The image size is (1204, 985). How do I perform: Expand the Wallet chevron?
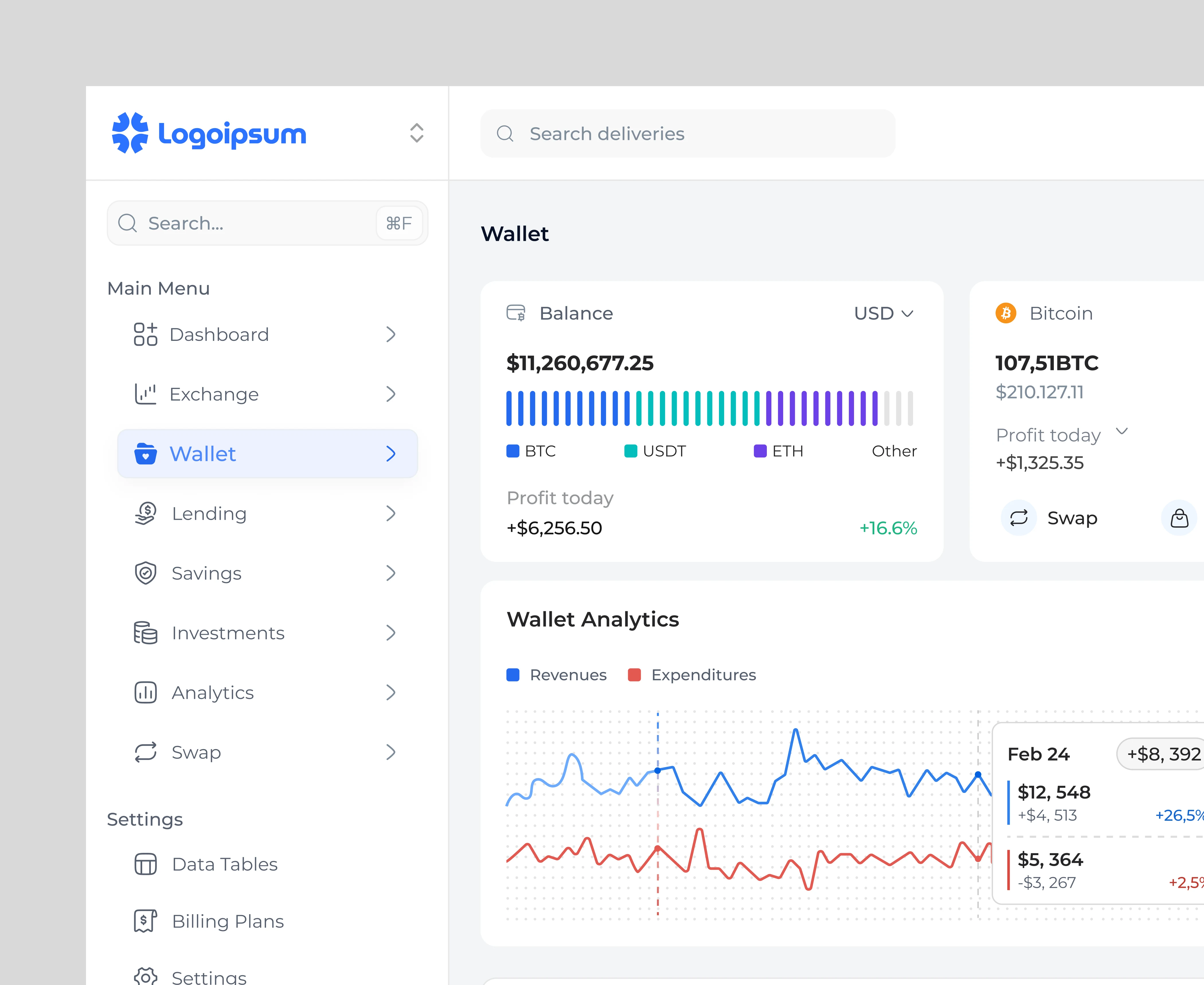click(390, 453)
